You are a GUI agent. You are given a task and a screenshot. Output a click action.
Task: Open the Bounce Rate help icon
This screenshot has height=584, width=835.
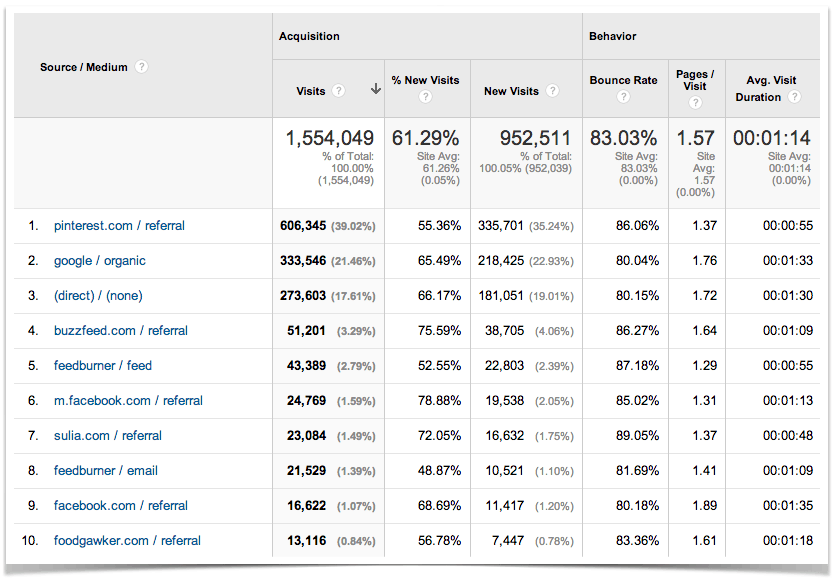click(x=624, y=97)
